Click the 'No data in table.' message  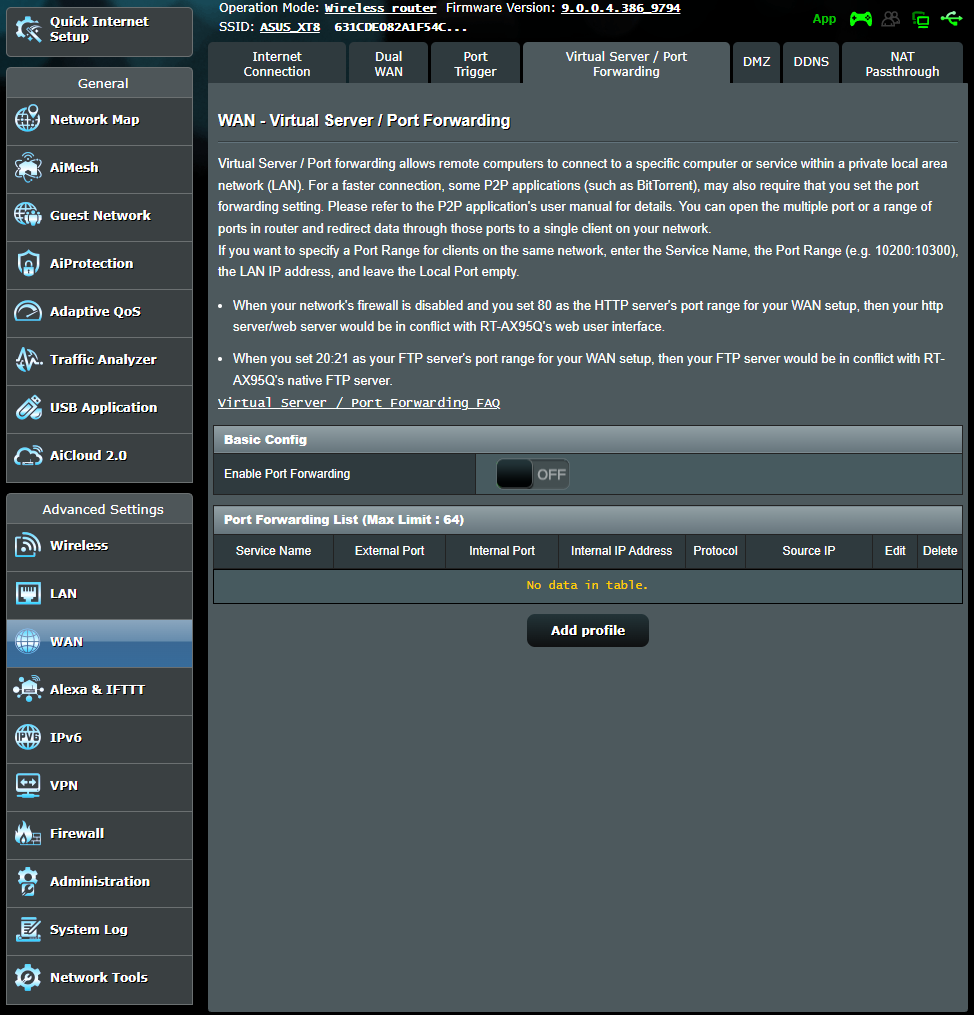[587, 585]
